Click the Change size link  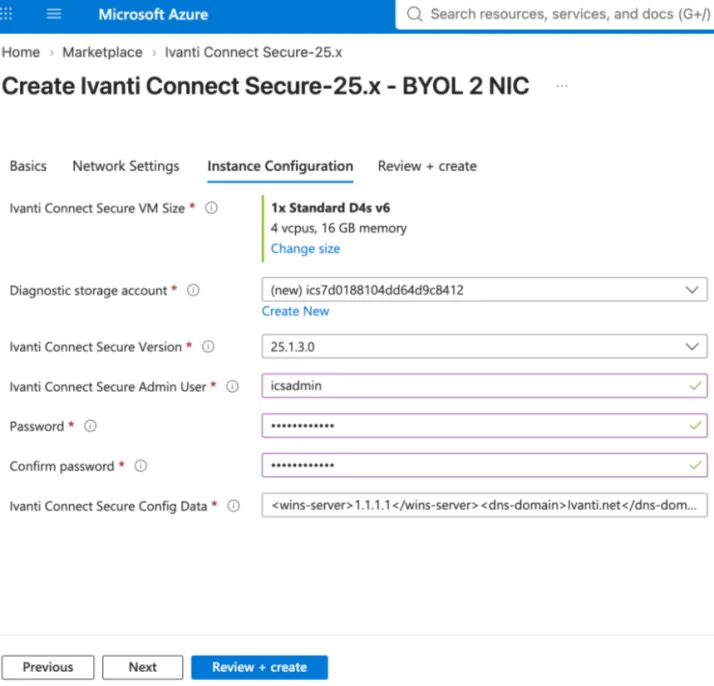point(305,249)
